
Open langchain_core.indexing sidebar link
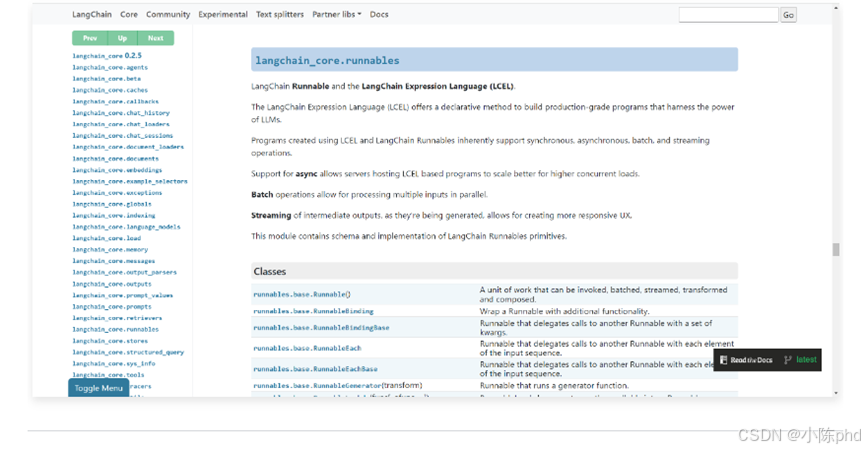click(114, 215)
